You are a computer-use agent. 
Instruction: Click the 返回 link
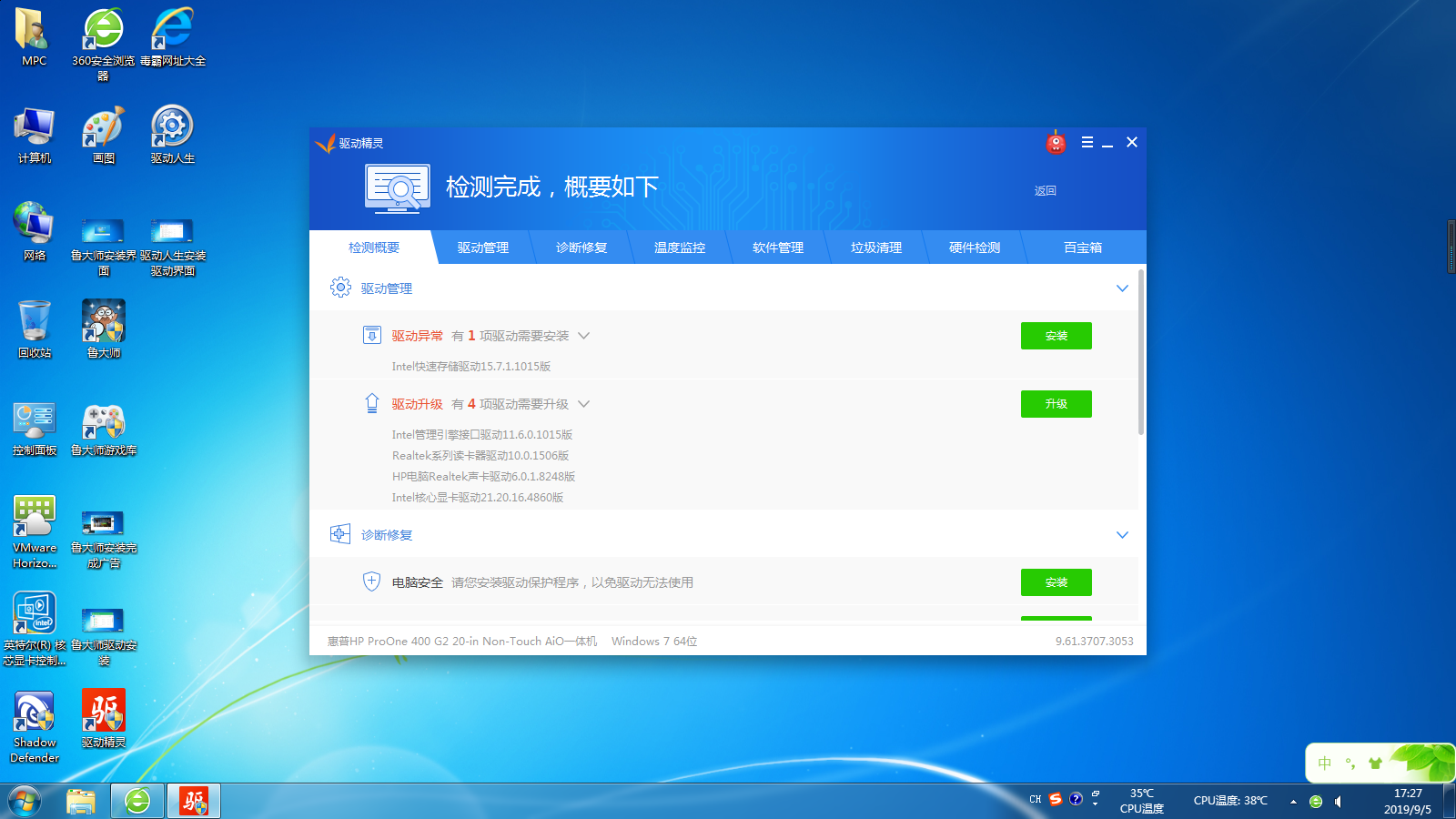click(x=1045, y=191)
